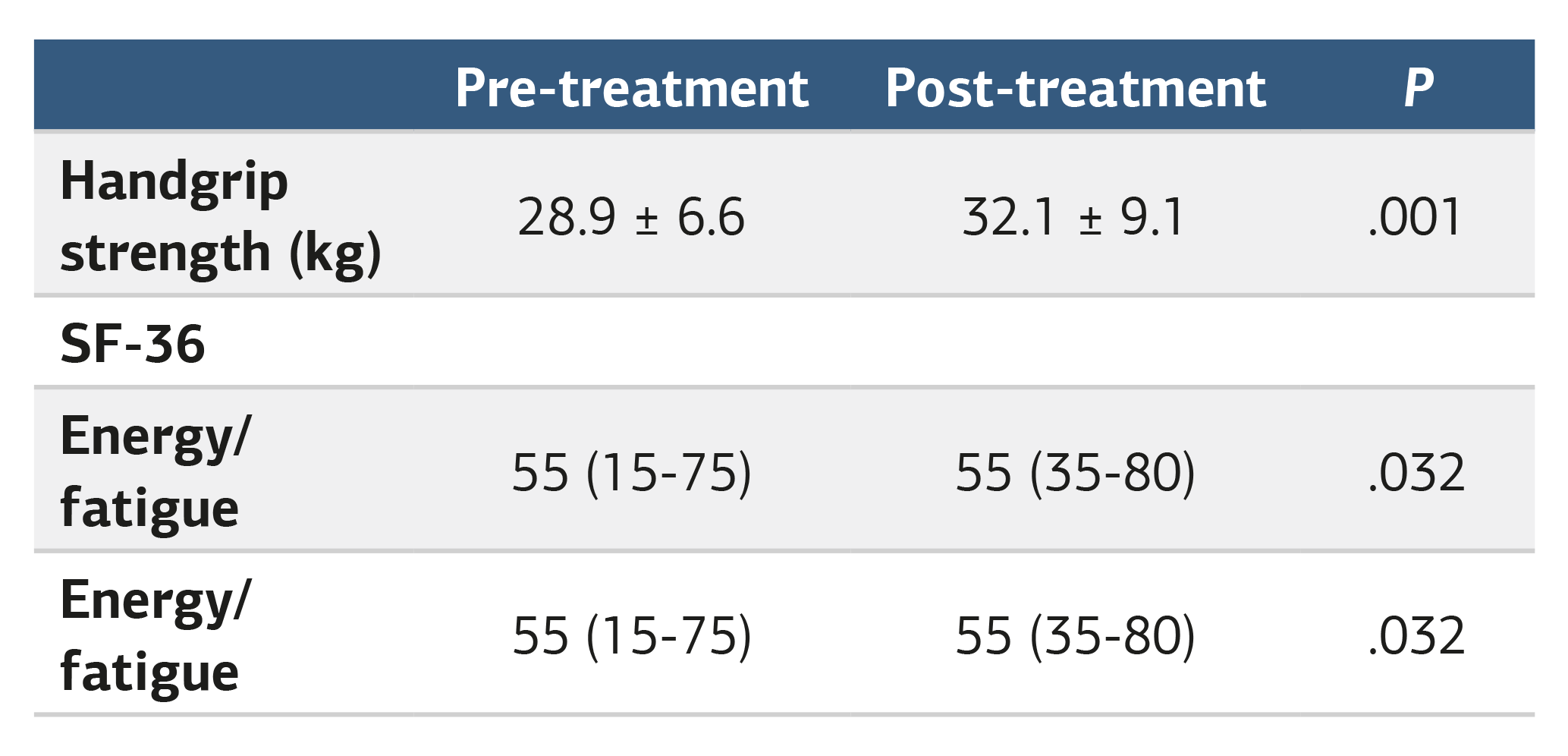Click last row 55 (15-75) value
Image resolution: width=1568 pixels, height=756 pixels.
[632, 636]
